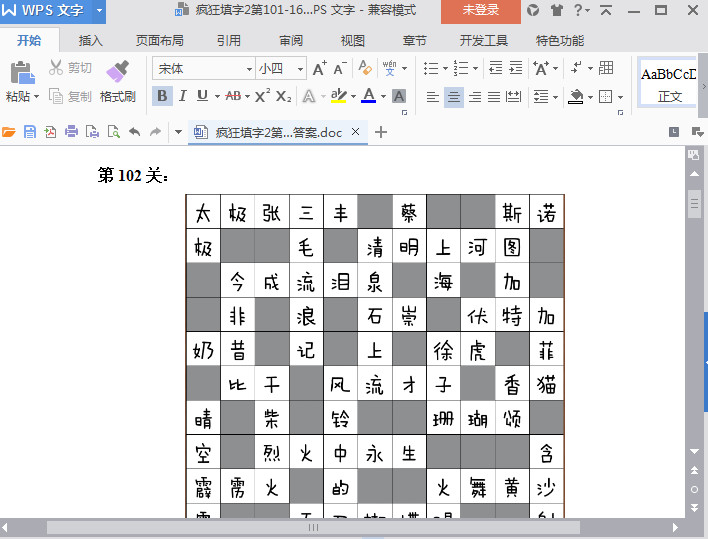Jump to next page via double arrow

pyautogui.click(x=694, y=507)
